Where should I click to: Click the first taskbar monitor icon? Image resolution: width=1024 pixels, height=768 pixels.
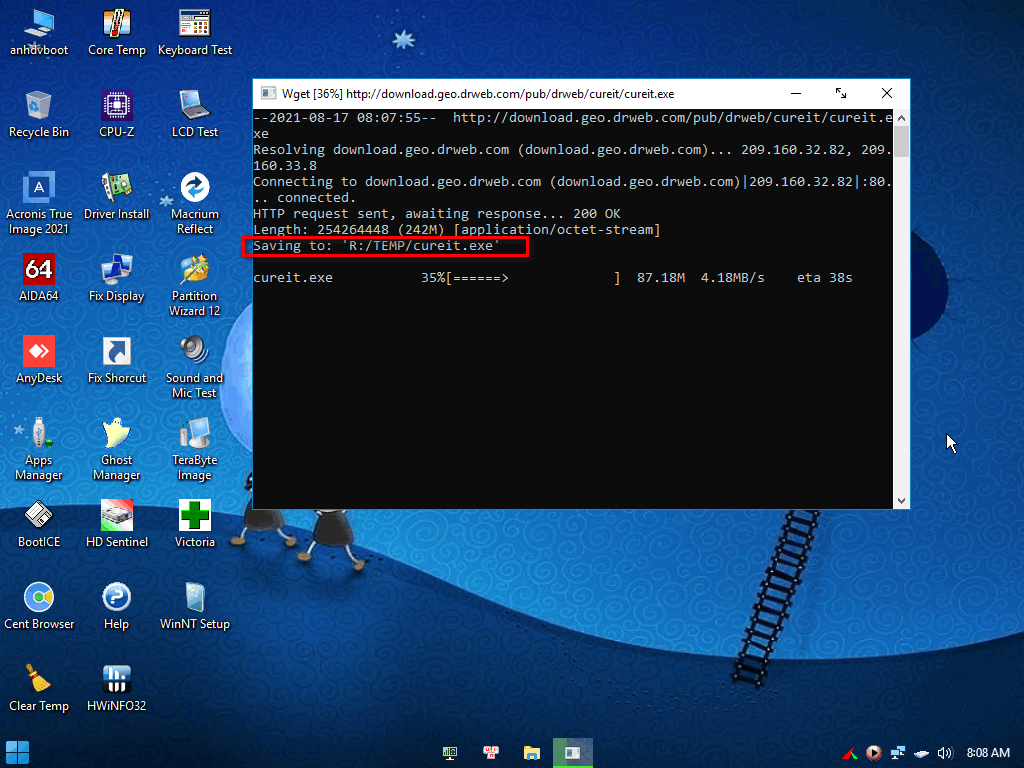click(450, 753)
